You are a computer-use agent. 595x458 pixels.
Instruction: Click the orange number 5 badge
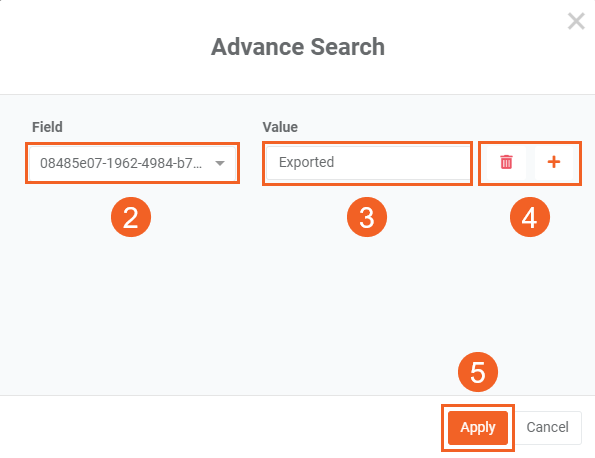[478, 372]
